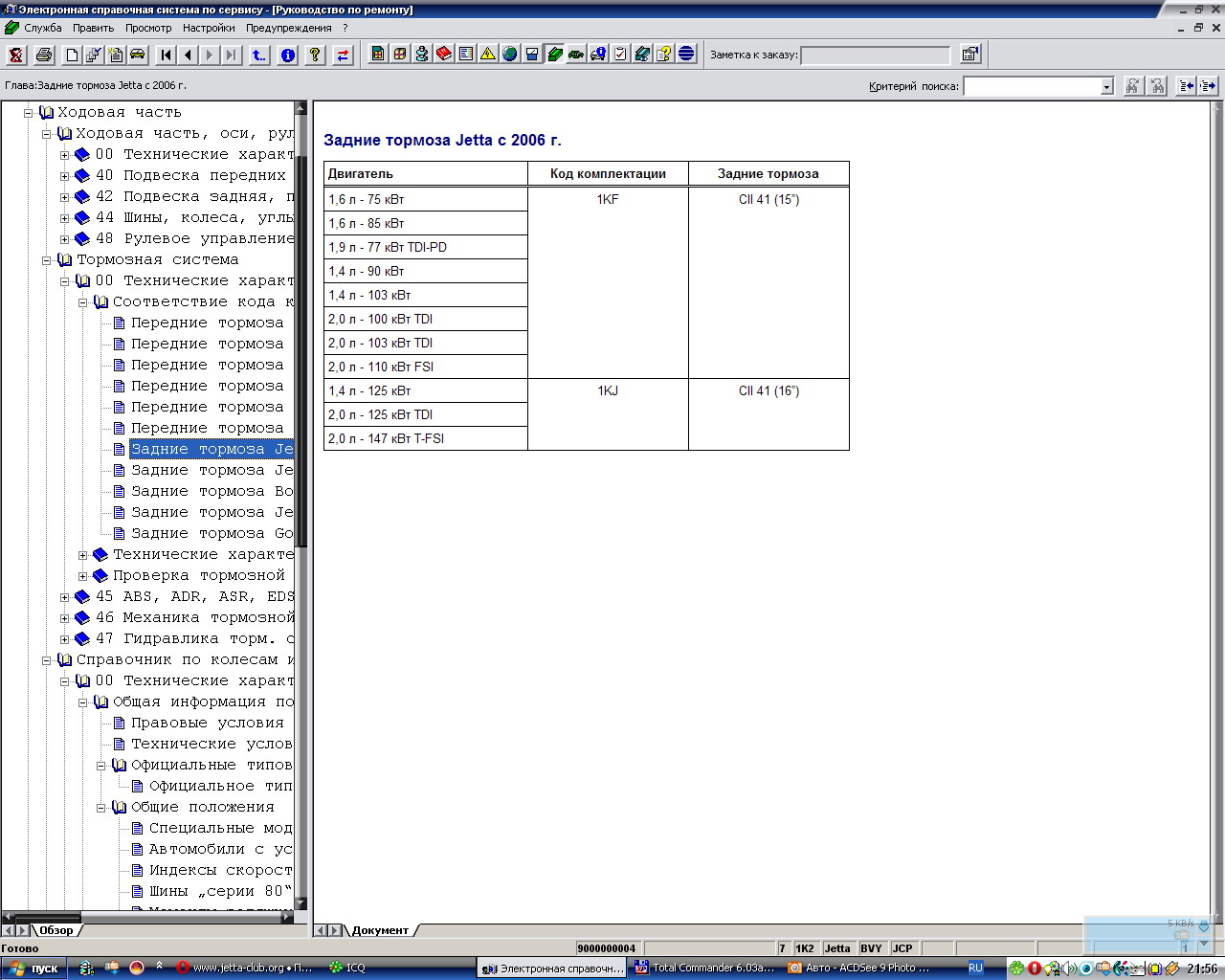Viewport: 1225px width, 980px height.
Task: Open the пуск Start button
Action: 33,968
